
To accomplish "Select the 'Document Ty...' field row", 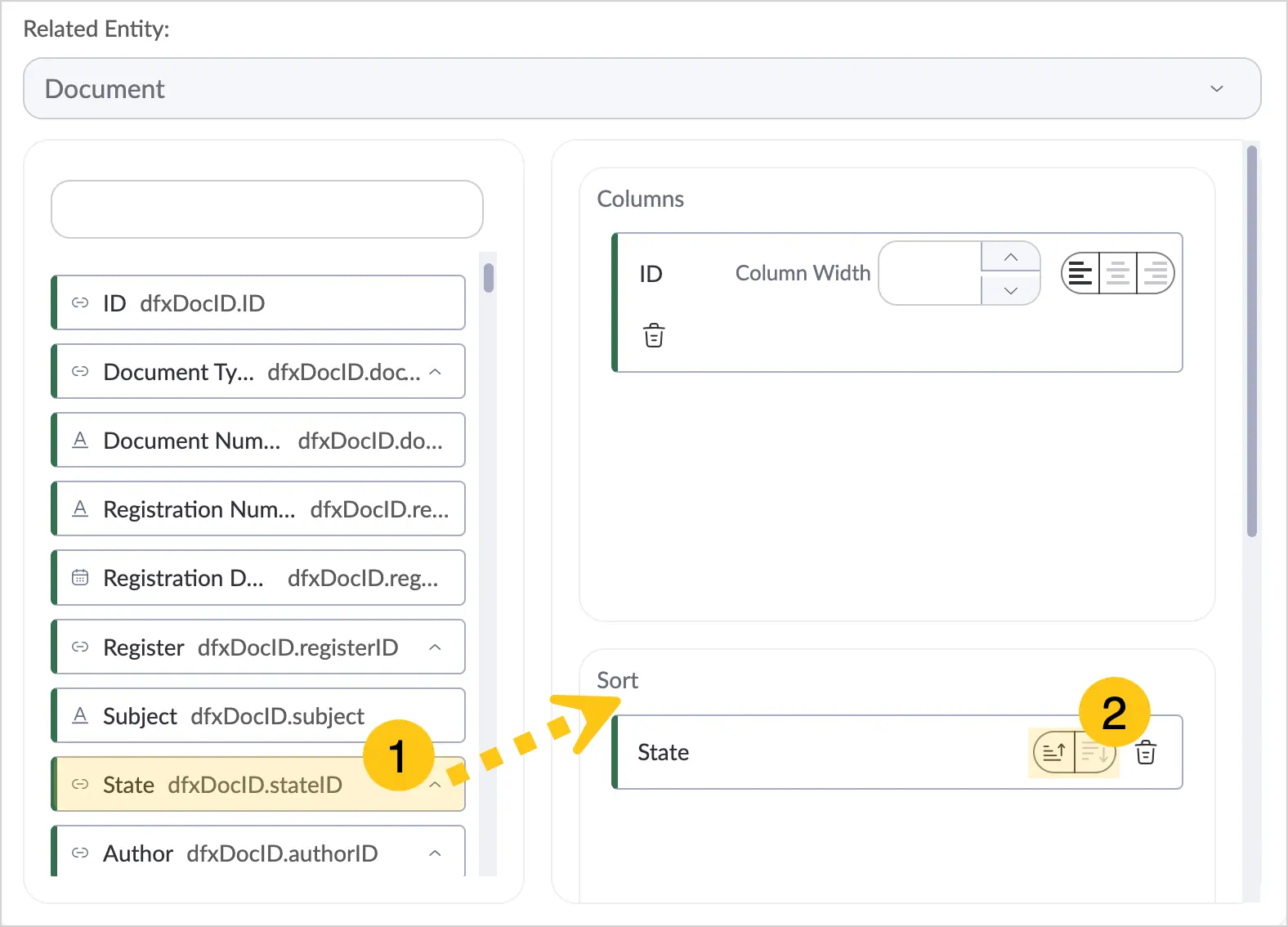I will (258, 372).
